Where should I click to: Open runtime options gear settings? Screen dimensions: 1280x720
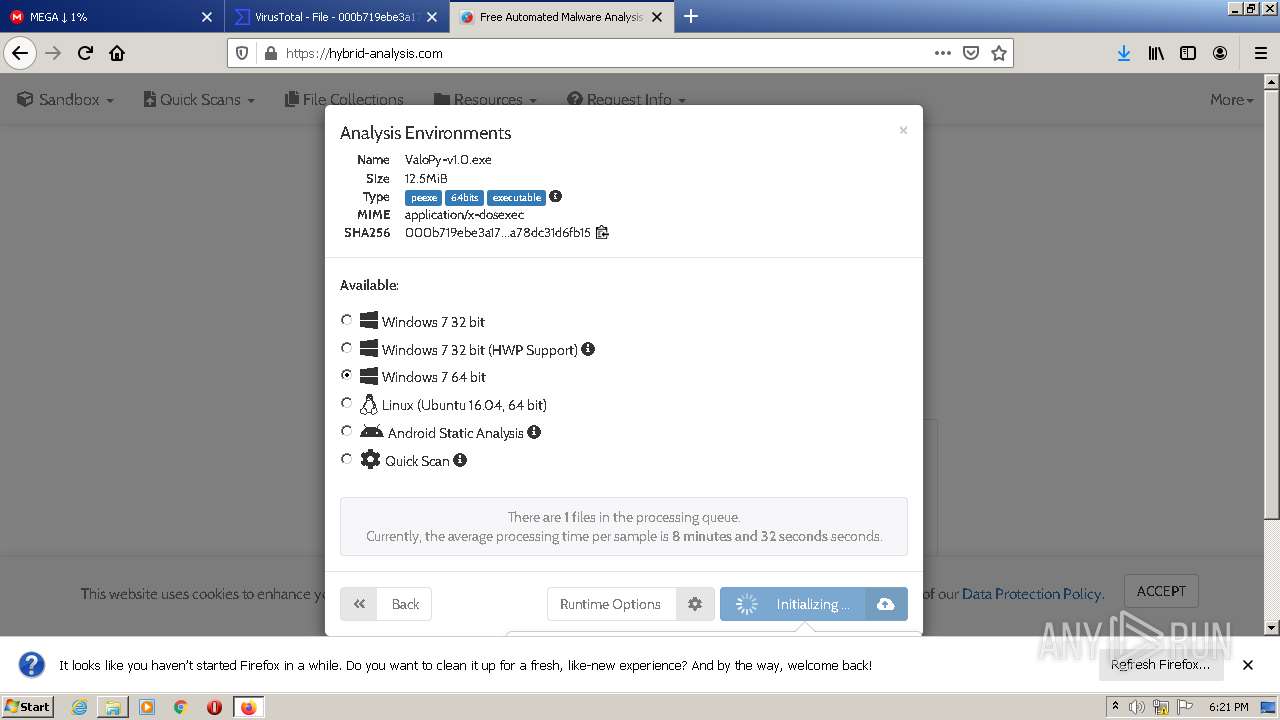click(695, 604)
